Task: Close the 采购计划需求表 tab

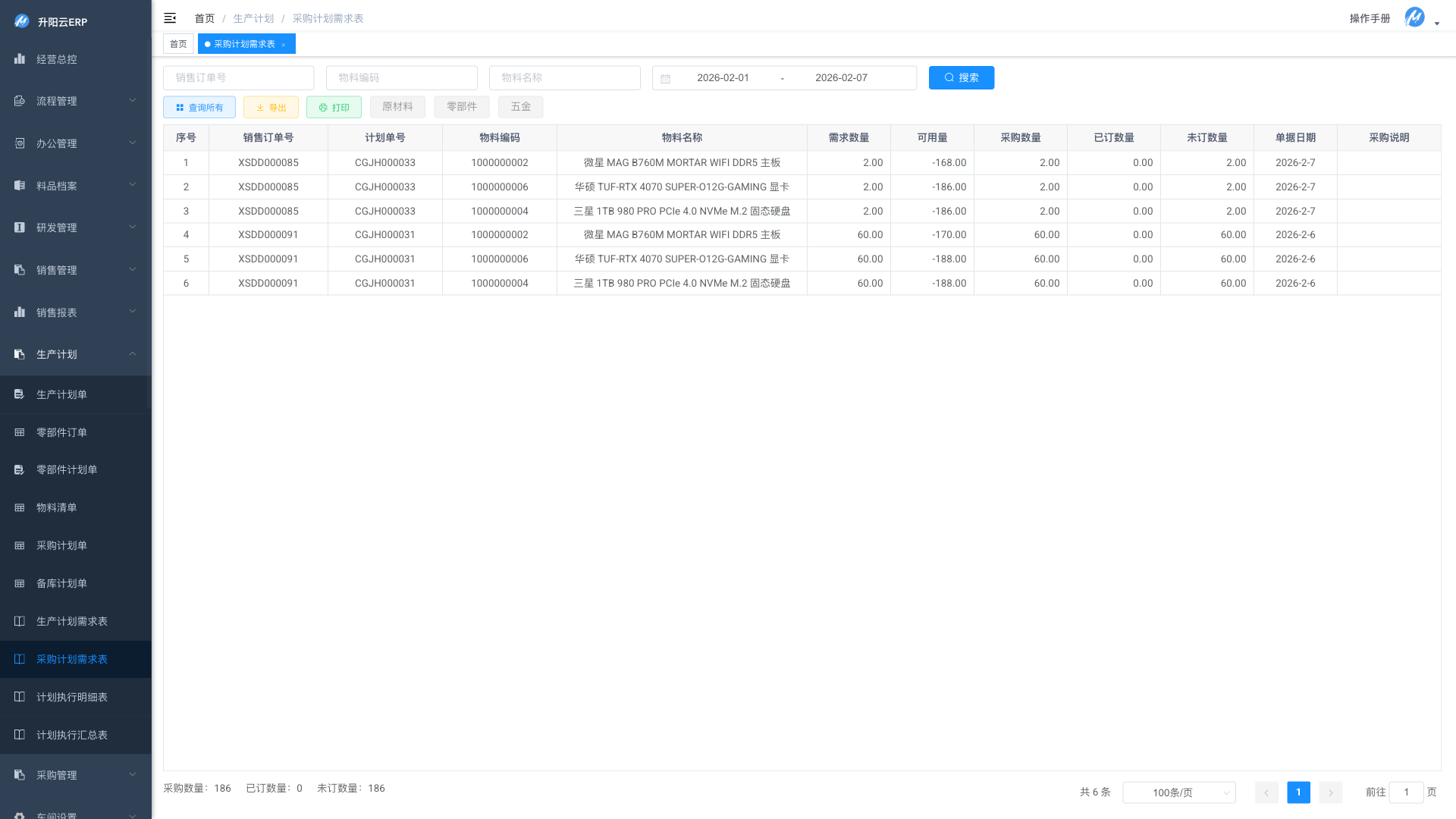Action: click(x=284, y=45)
